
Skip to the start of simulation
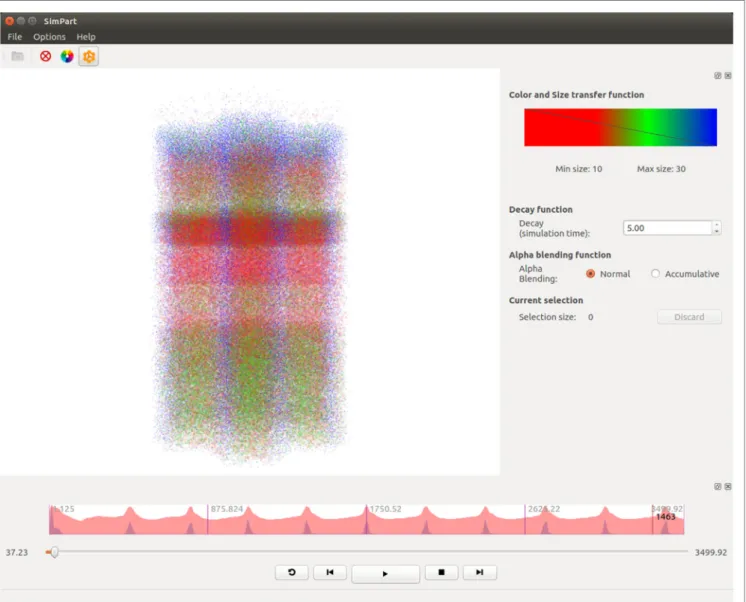click(330, 572)
